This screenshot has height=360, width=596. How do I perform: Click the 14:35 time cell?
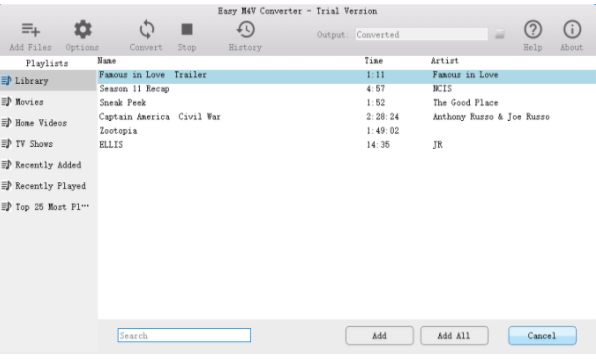(x=378, y=145)
